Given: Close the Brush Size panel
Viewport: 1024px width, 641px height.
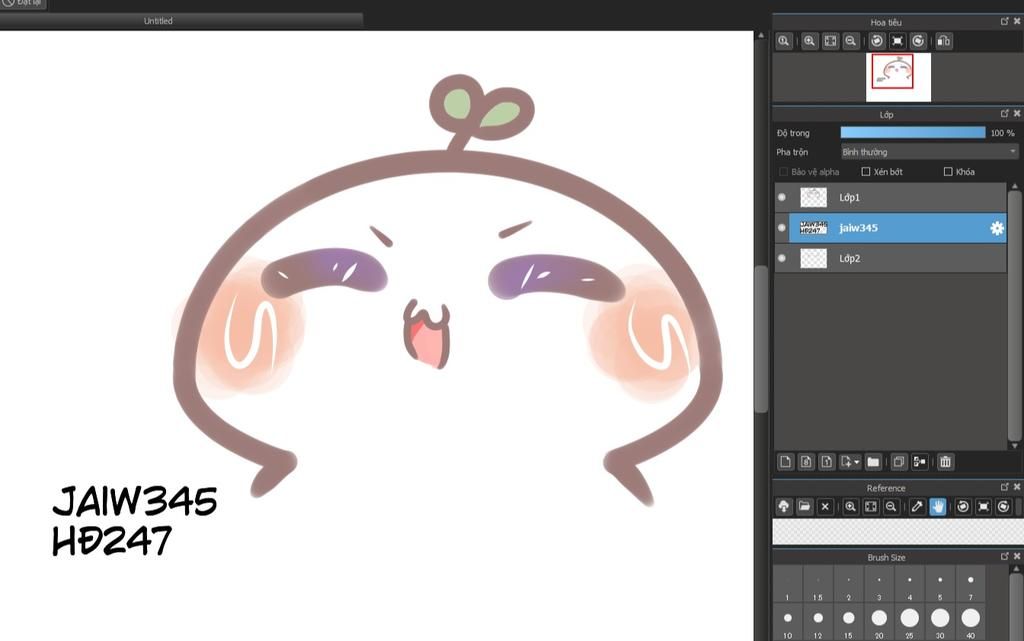Looking at the screenshot, I should tap(1017, 556).
